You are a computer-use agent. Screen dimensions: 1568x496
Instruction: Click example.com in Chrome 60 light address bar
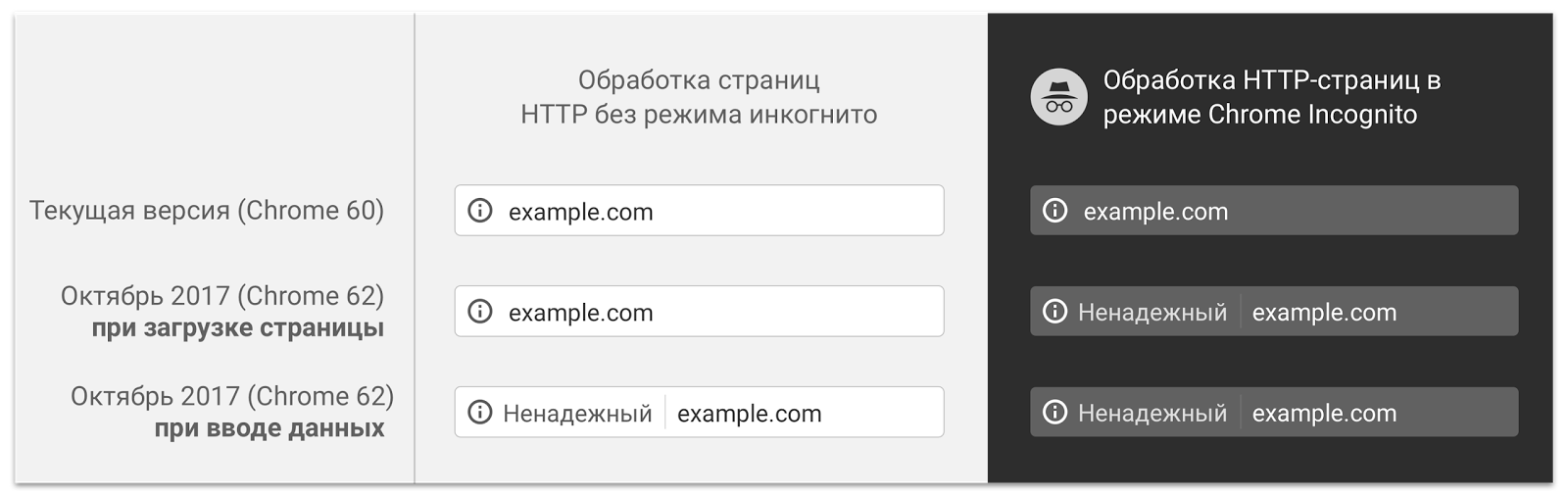[580, 212]
